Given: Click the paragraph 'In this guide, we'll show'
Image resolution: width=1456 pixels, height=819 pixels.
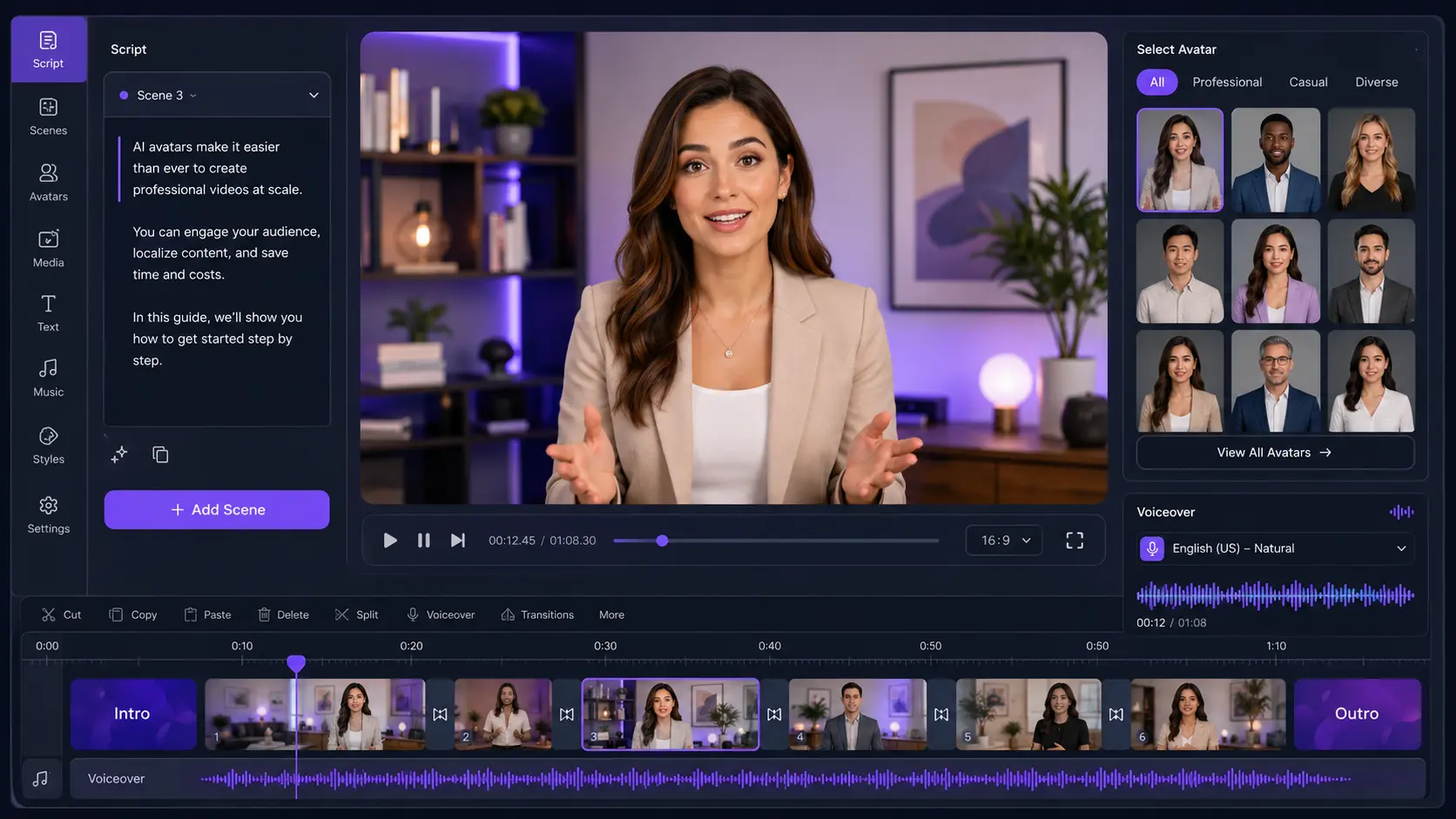Looking at the screenshot, I should click(218, 339).
